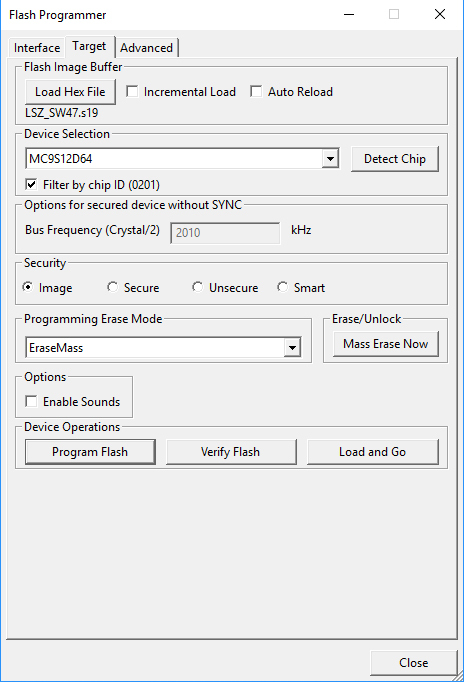Uncheck Filter by chip ID checkbox
Screen dimensions: 464x682
click(31, 184)
